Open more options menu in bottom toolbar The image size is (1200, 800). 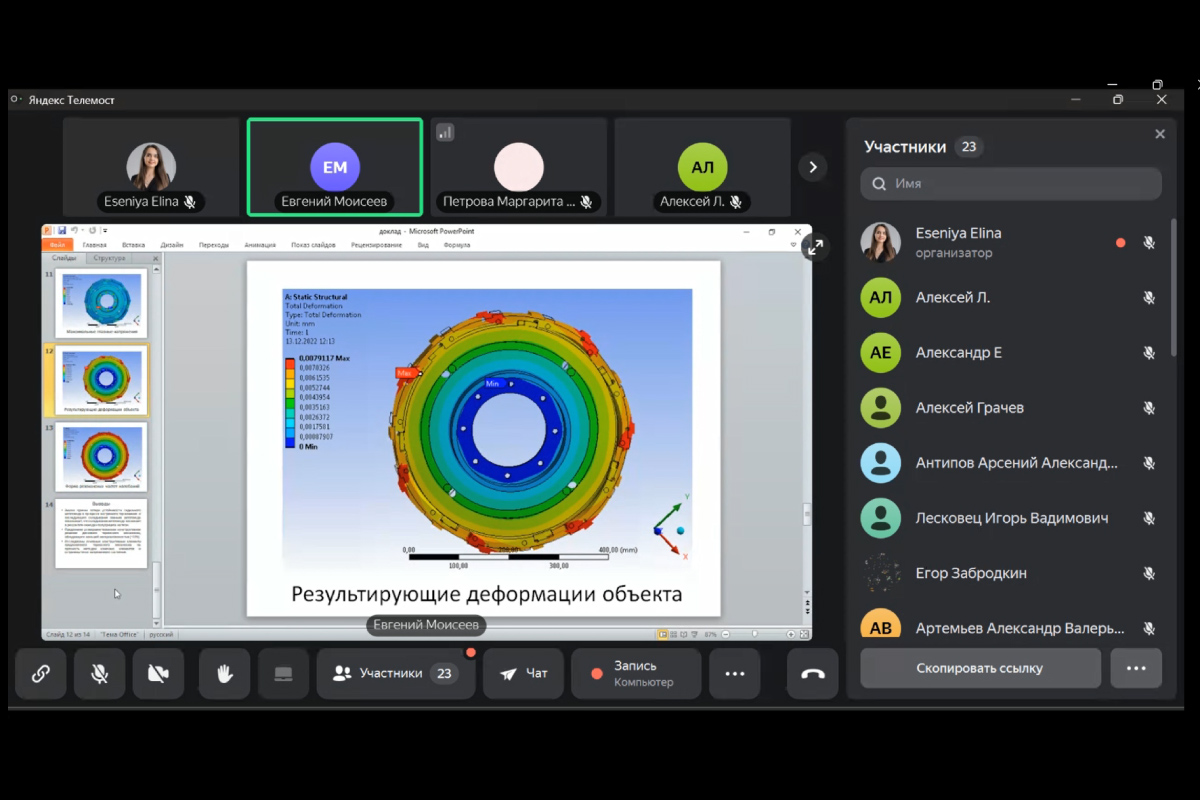click(735, 673)
